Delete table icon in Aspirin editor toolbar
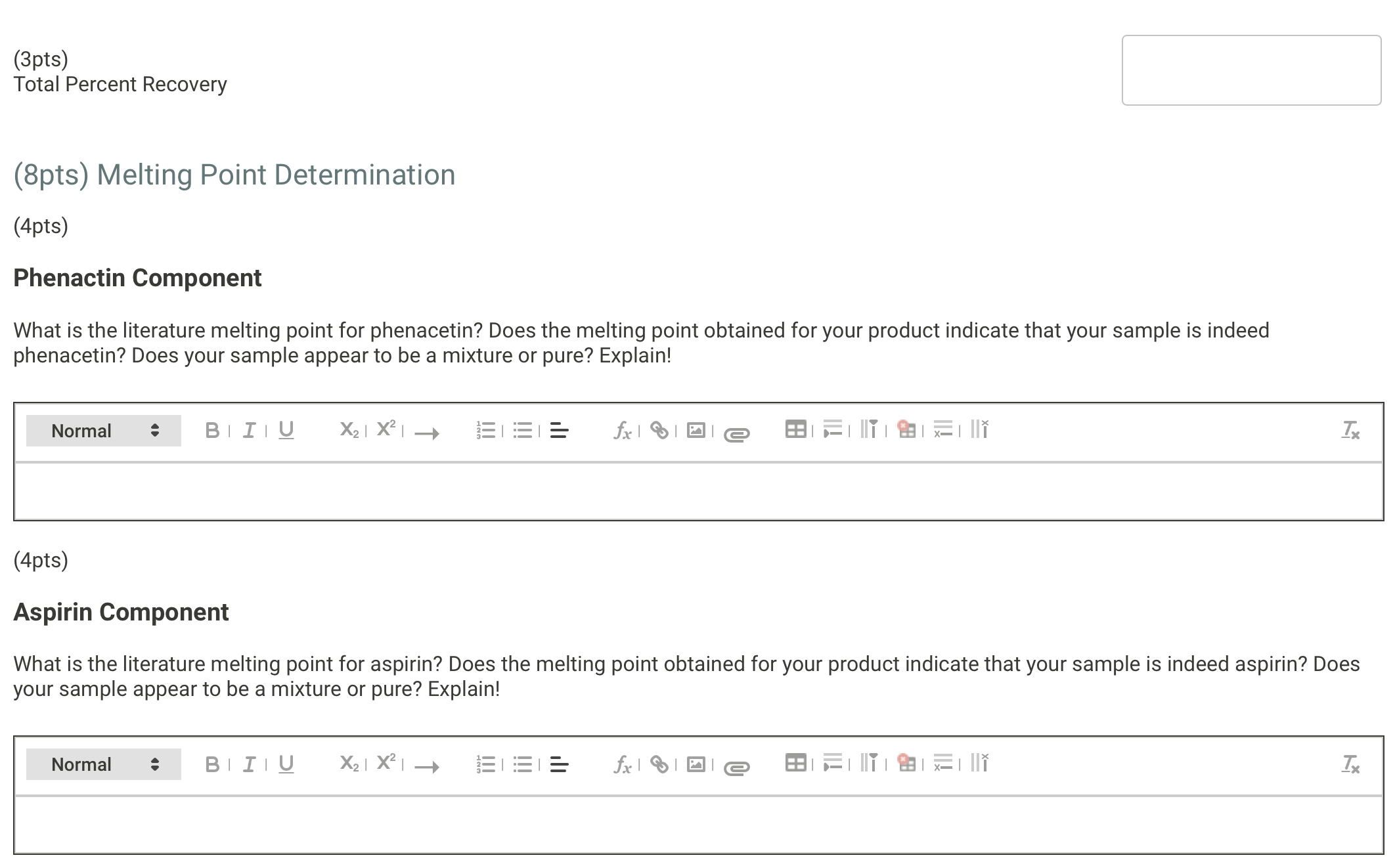 coord(906,763)
